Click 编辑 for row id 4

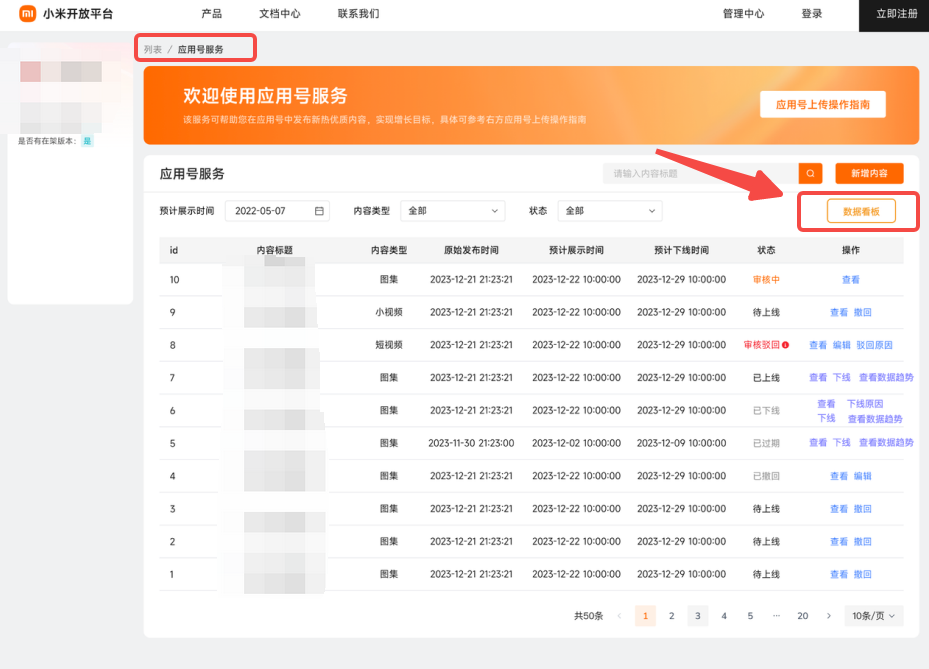(863, 476)
